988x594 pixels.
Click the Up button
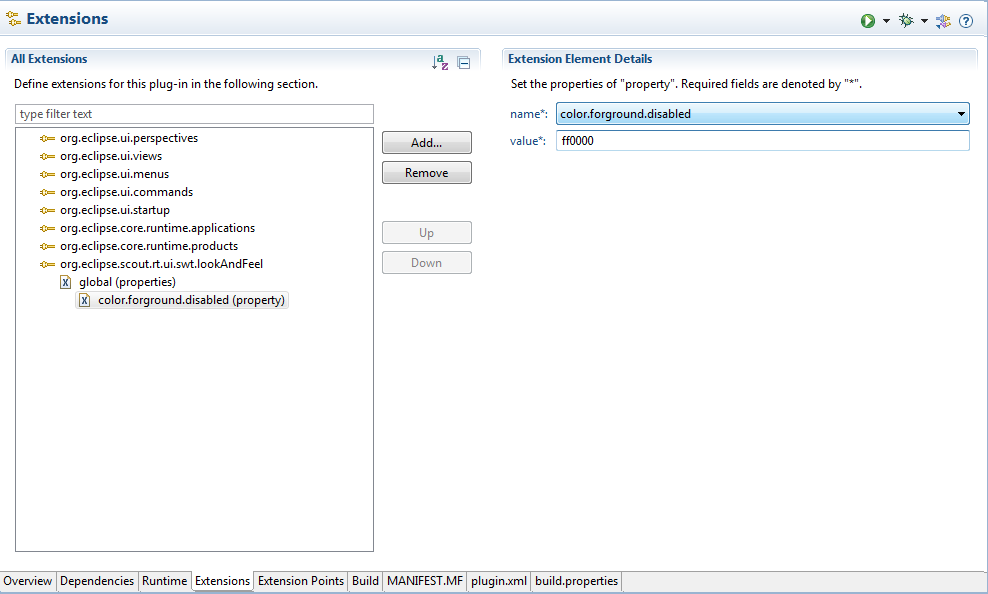tap(427, 233)
